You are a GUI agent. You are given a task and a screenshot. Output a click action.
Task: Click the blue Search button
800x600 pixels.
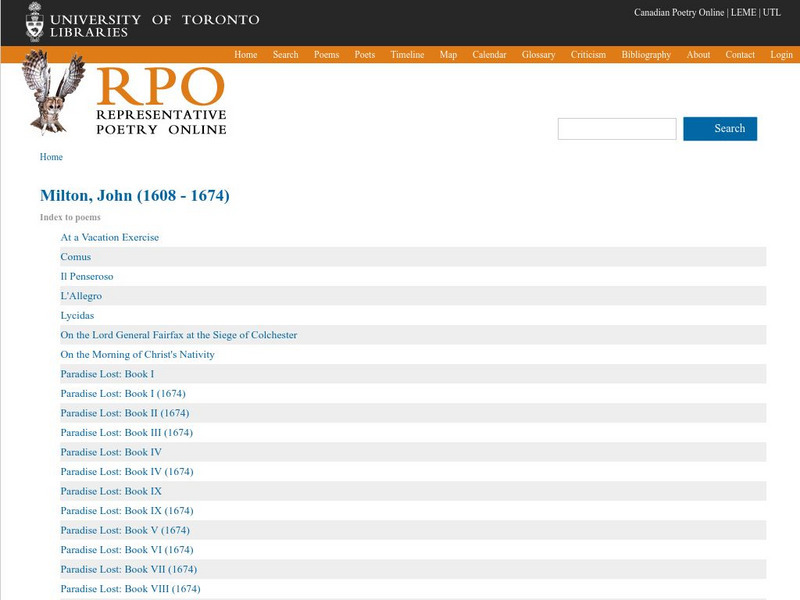pyautogui.click(x=720, y=129)
